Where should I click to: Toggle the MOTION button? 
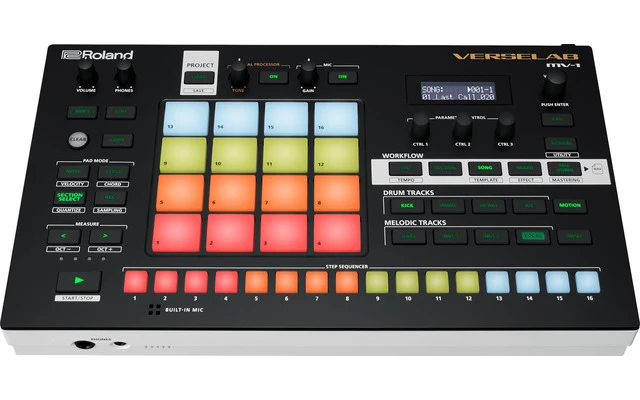[x=570, y=205]
